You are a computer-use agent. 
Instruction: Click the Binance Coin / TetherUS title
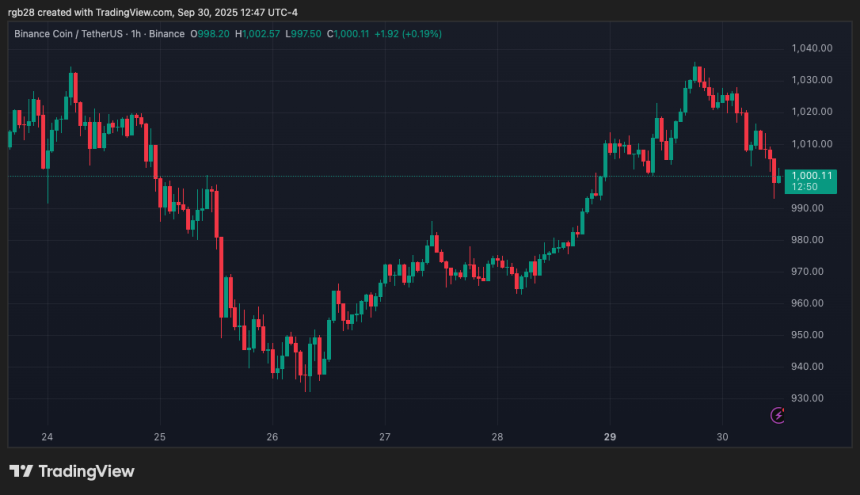(71, 34)
